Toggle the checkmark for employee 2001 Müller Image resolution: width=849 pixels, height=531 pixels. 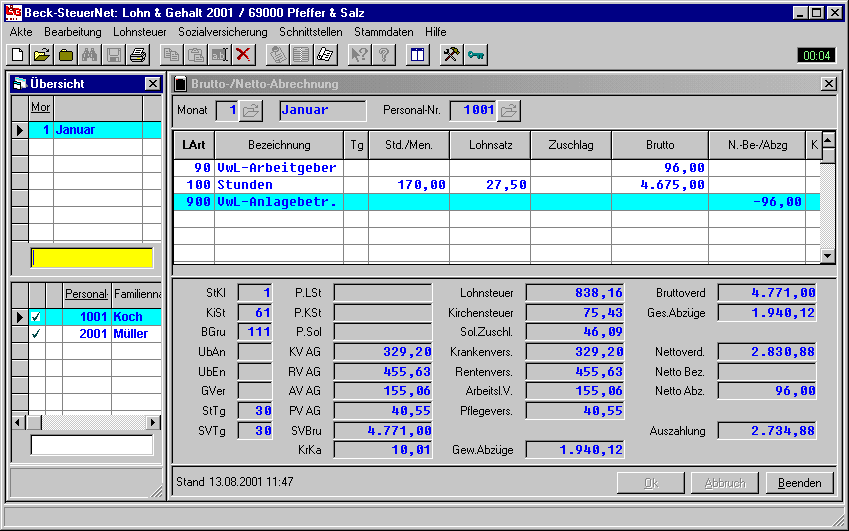pyautogui.click(x=36, y=334)
